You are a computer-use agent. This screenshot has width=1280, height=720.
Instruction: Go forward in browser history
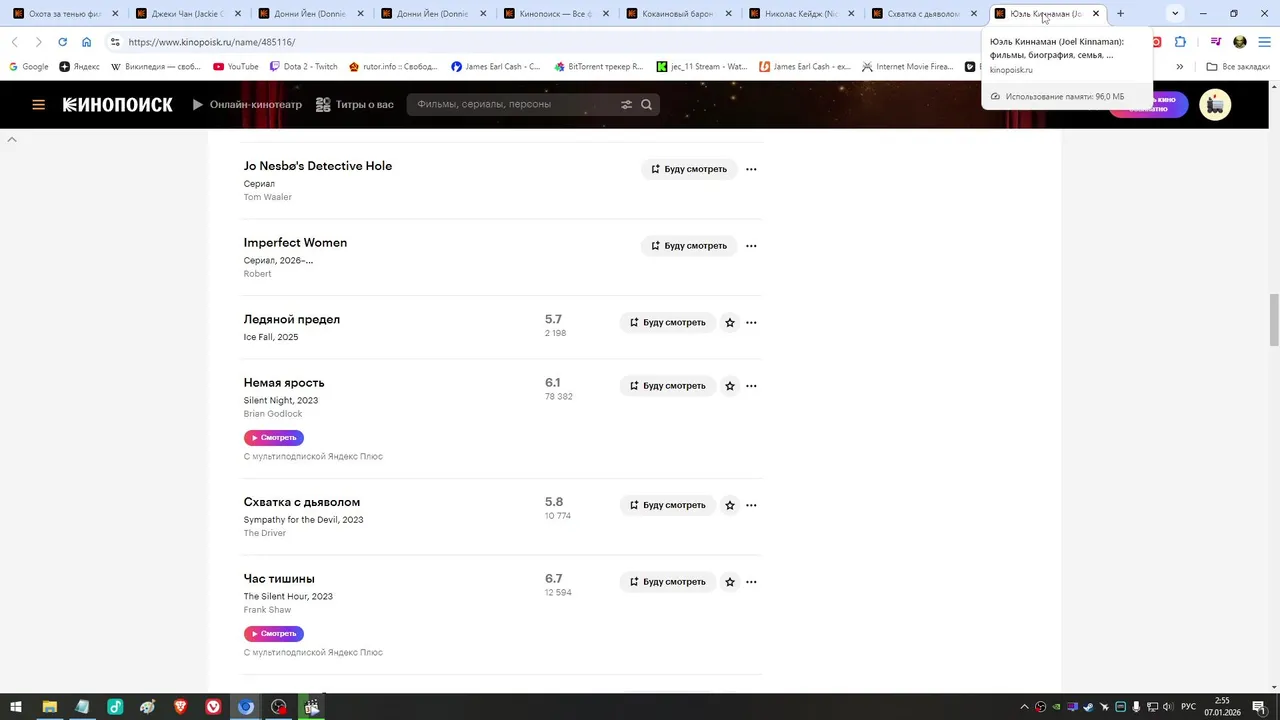click(x=38, y=42)
